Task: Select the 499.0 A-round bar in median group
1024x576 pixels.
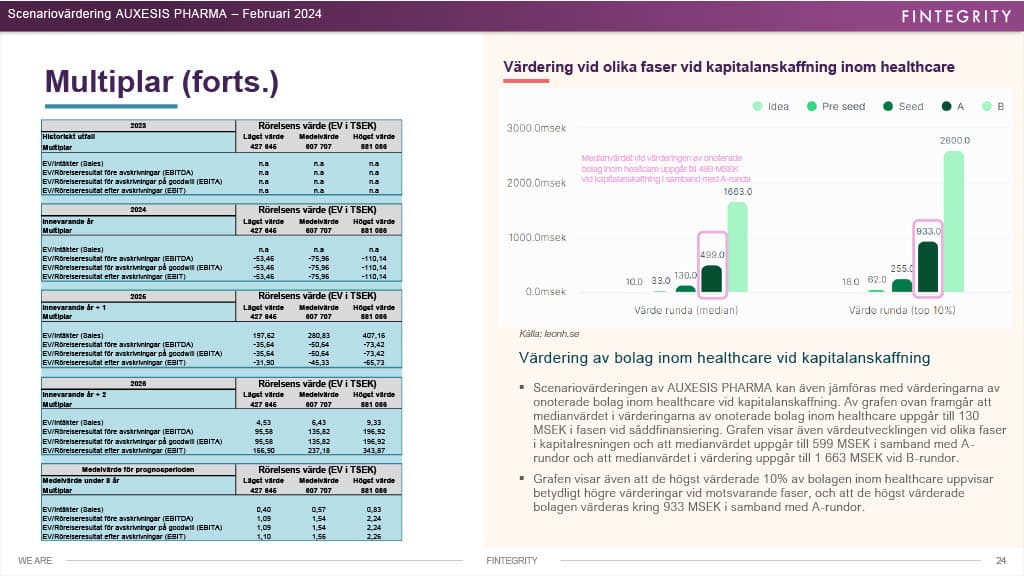Action: (711, 279)
